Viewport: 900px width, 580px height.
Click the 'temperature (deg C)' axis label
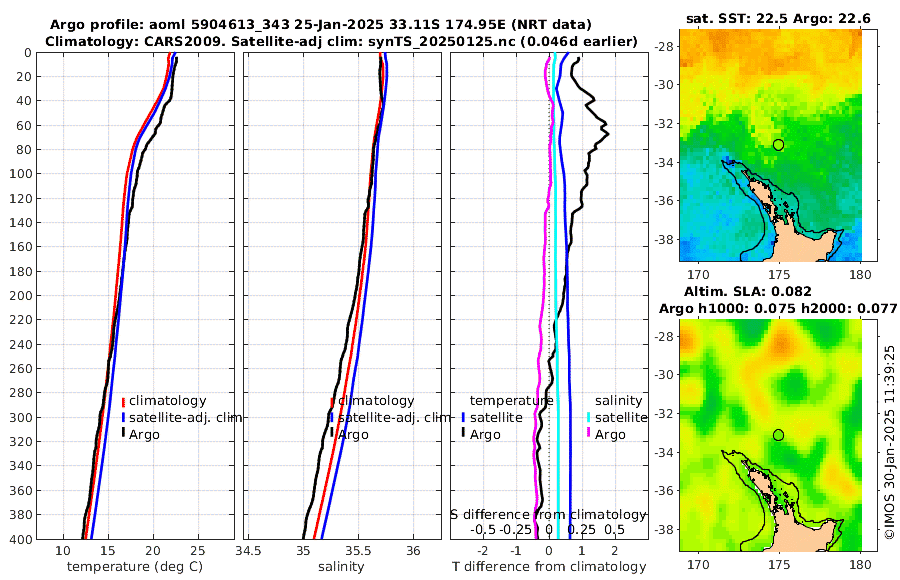135,567
